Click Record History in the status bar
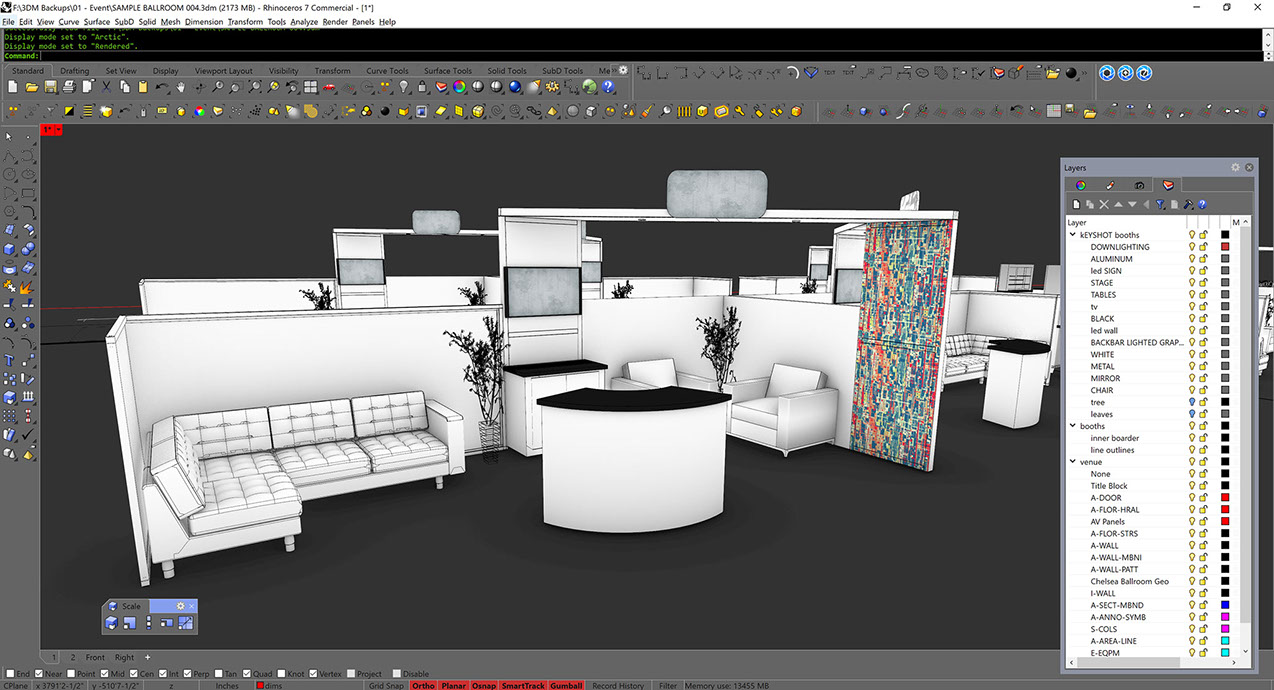The image size is (1274, 690). click(618, 686)
